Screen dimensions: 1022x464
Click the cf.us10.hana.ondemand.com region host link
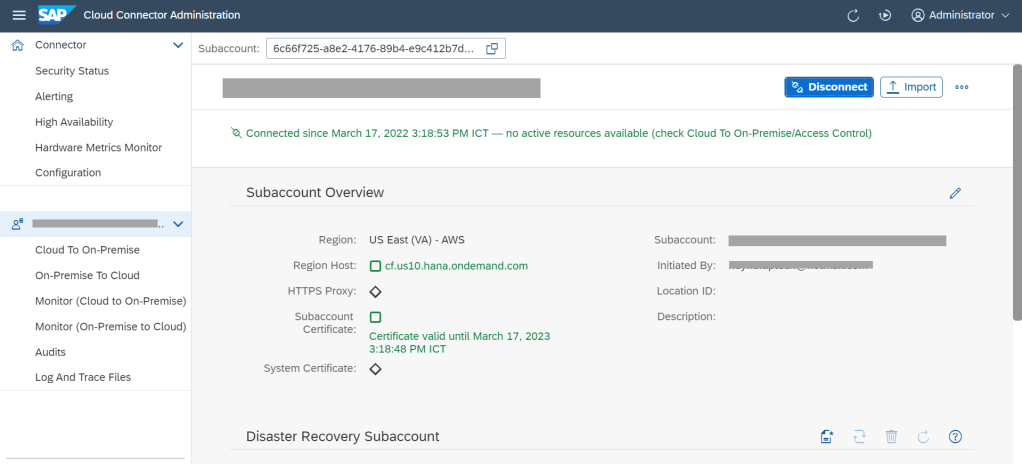point(456,266)
